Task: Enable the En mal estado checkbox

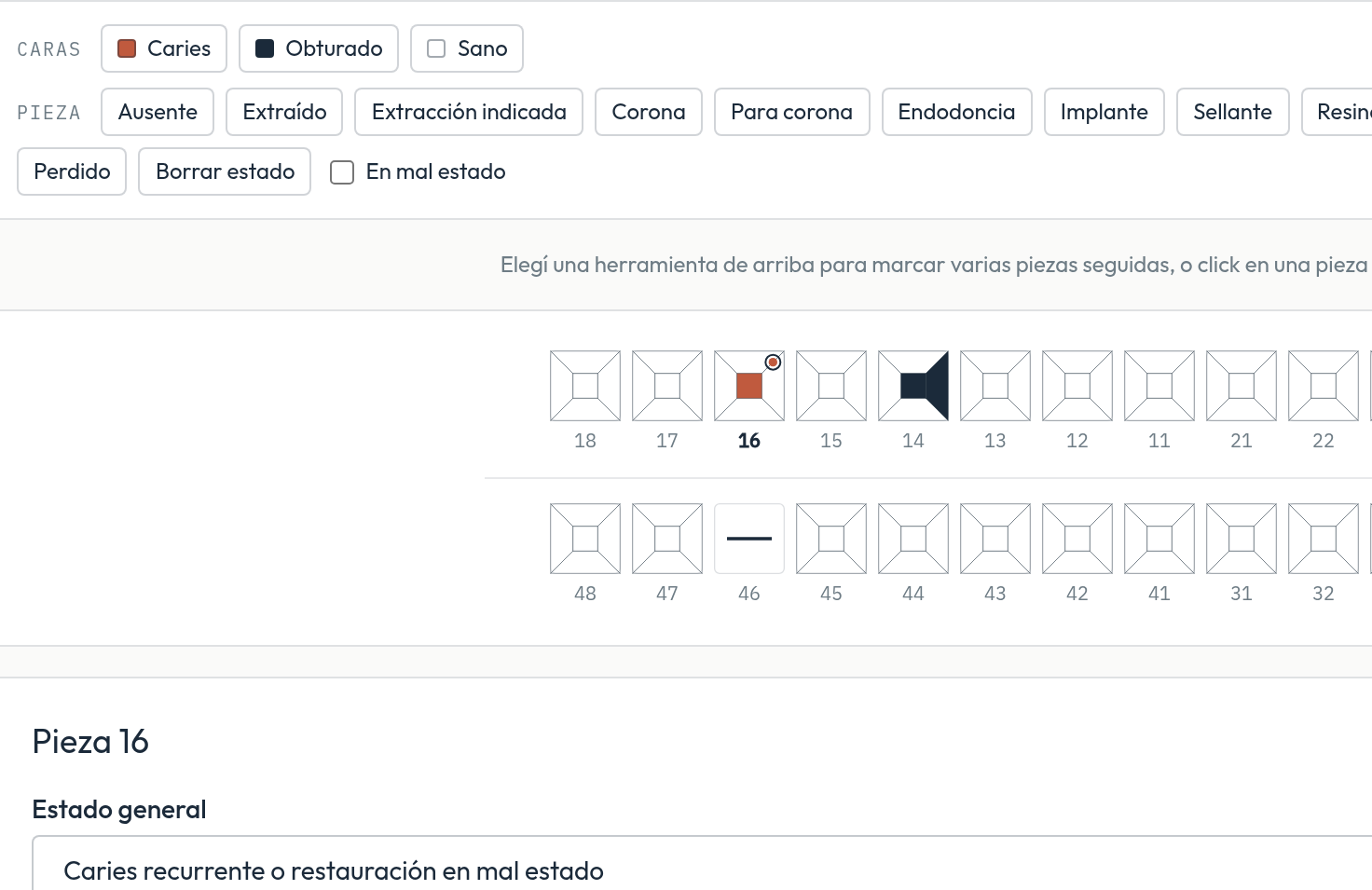Action: point(342,172)
